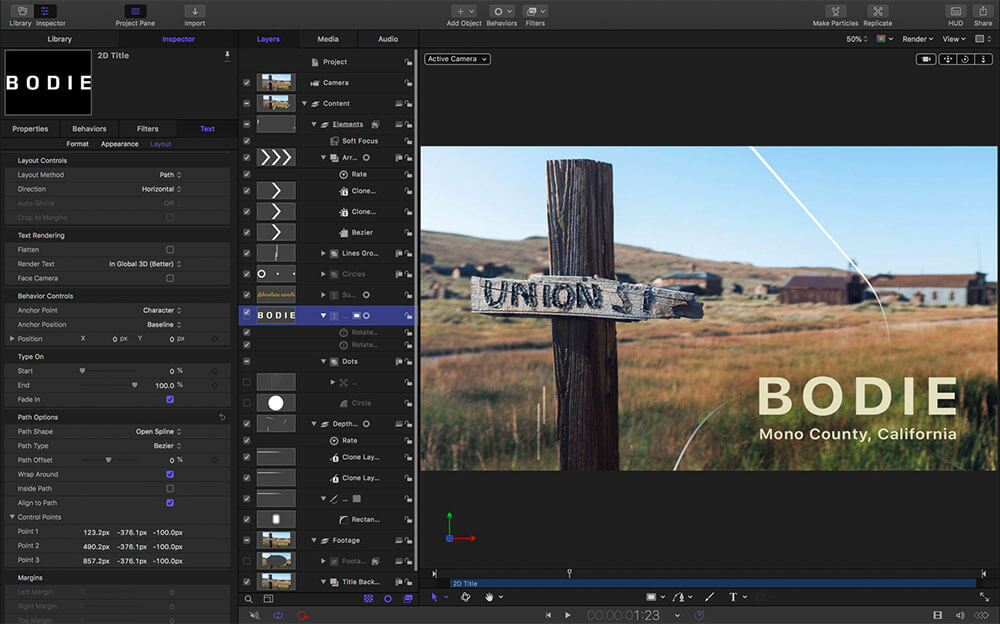Collapse the Control Points section
The width and height of the screenshot is (1000, 624).
click(x=12, y=517)
